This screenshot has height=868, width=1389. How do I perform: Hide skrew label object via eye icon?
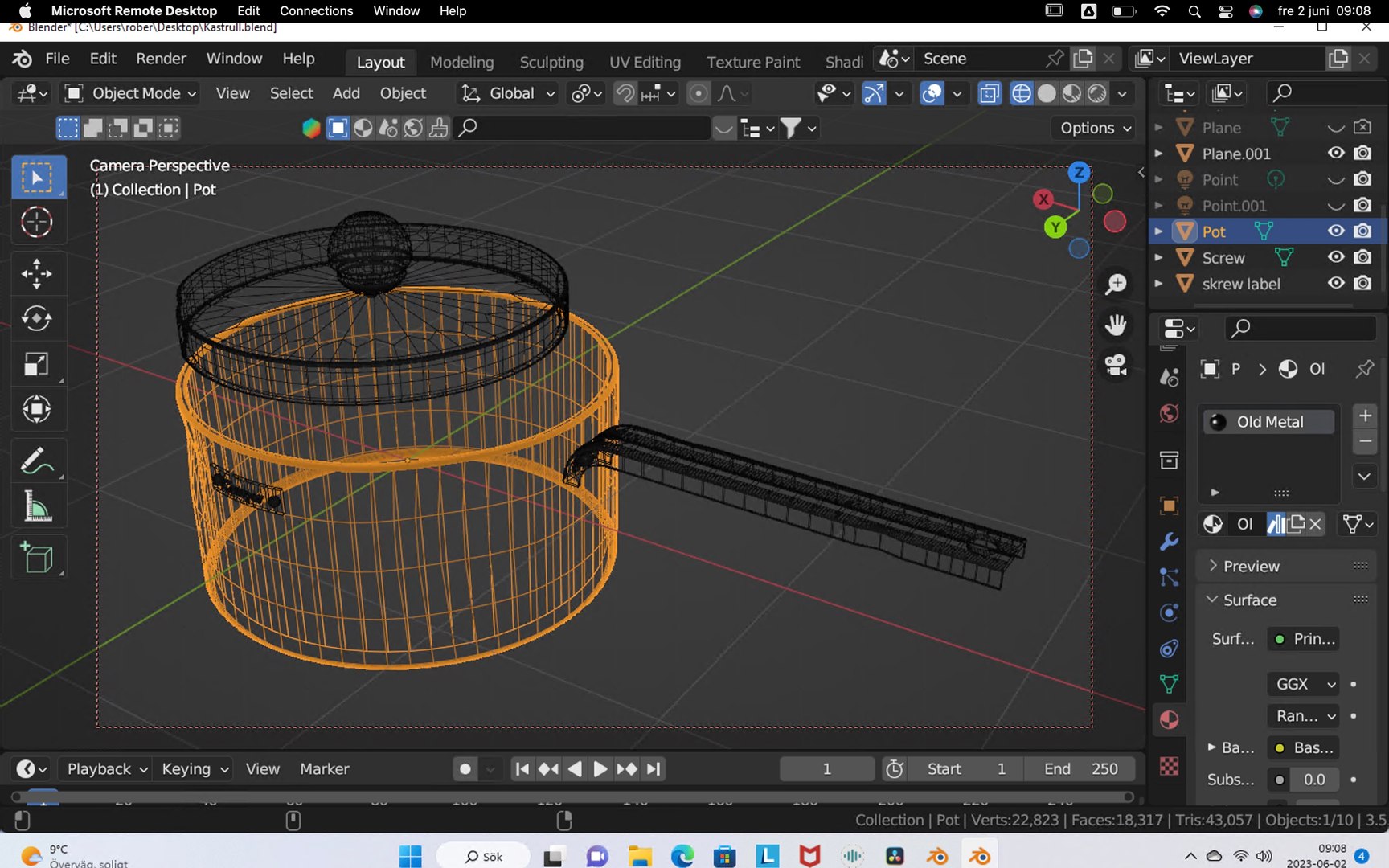pos(1336,283)
